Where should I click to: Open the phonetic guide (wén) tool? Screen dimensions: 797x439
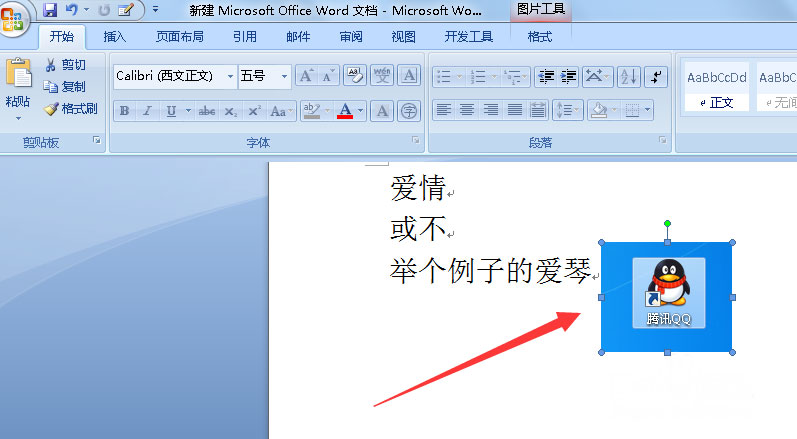tap(382, 76)
